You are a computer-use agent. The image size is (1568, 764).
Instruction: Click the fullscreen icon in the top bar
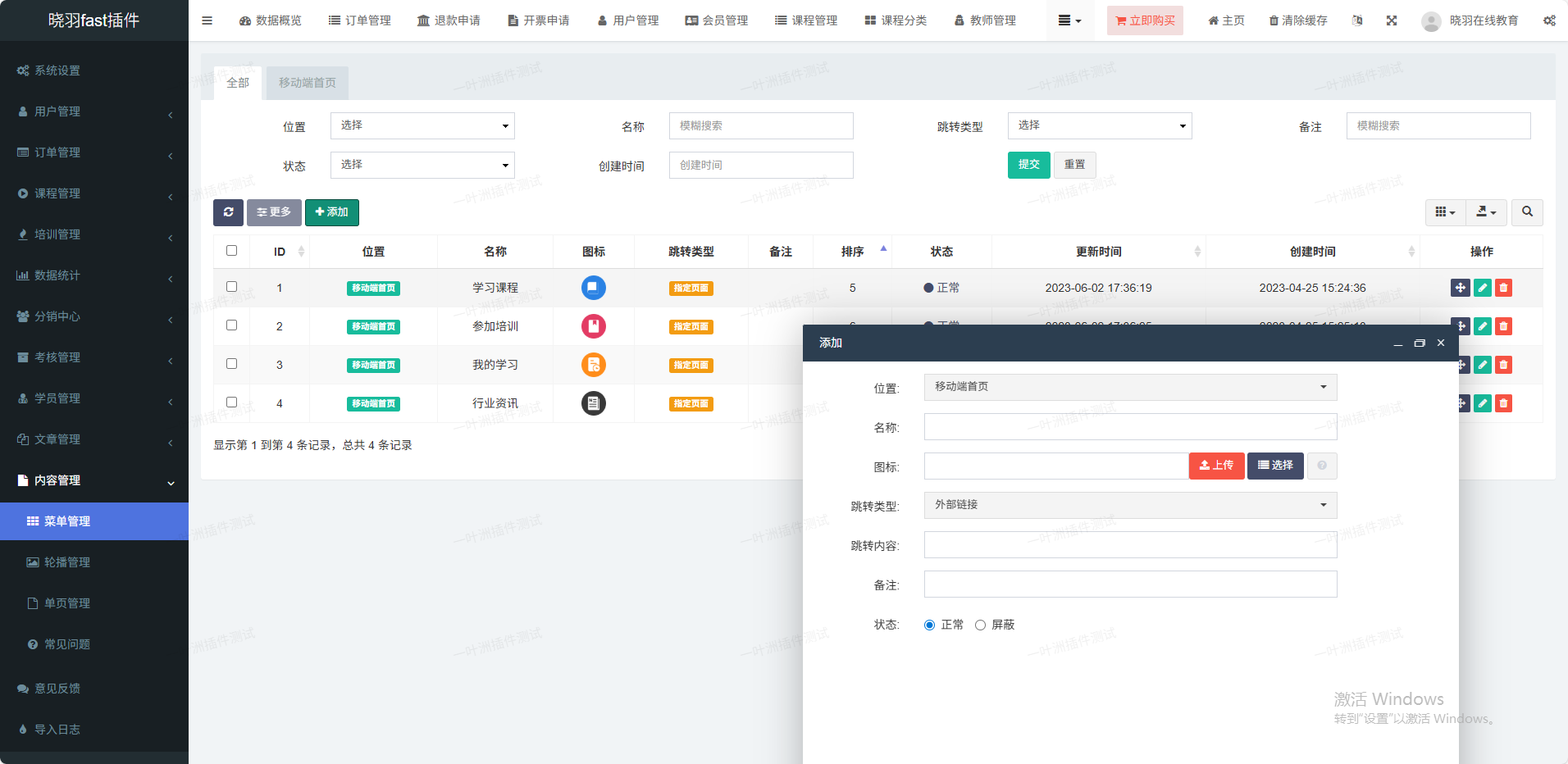coord(1392,20)
